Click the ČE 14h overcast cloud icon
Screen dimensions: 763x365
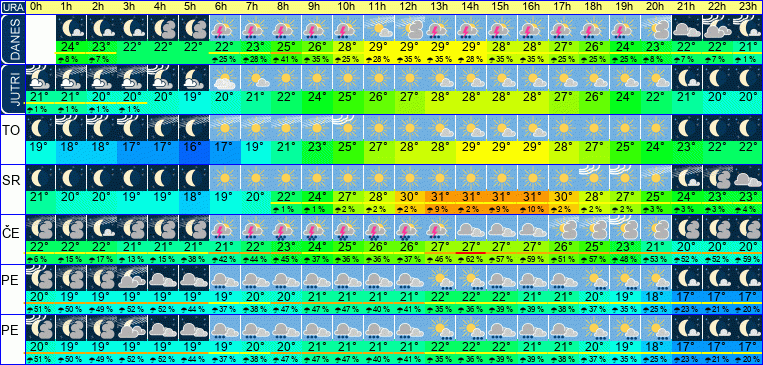[x=471, y=228]
